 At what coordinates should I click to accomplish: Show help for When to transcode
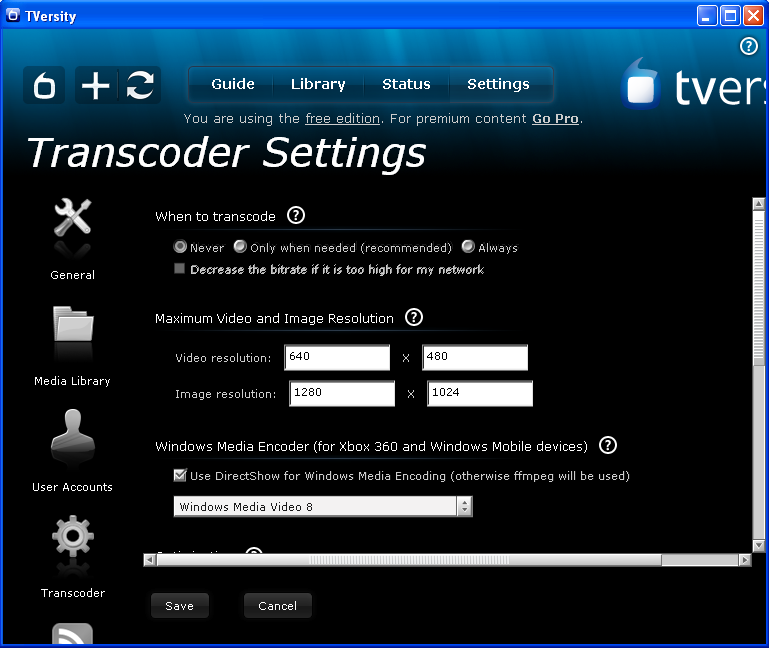coord(296,215)
